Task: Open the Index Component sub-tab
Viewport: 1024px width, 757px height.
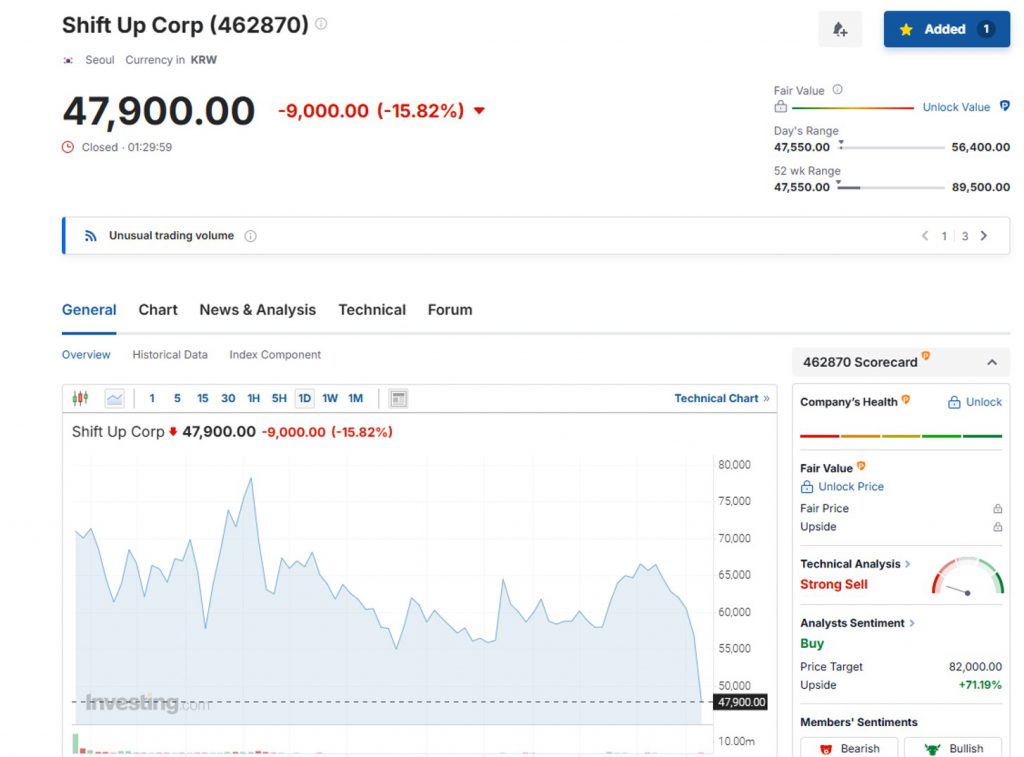Action: click(x=275, y=355)
